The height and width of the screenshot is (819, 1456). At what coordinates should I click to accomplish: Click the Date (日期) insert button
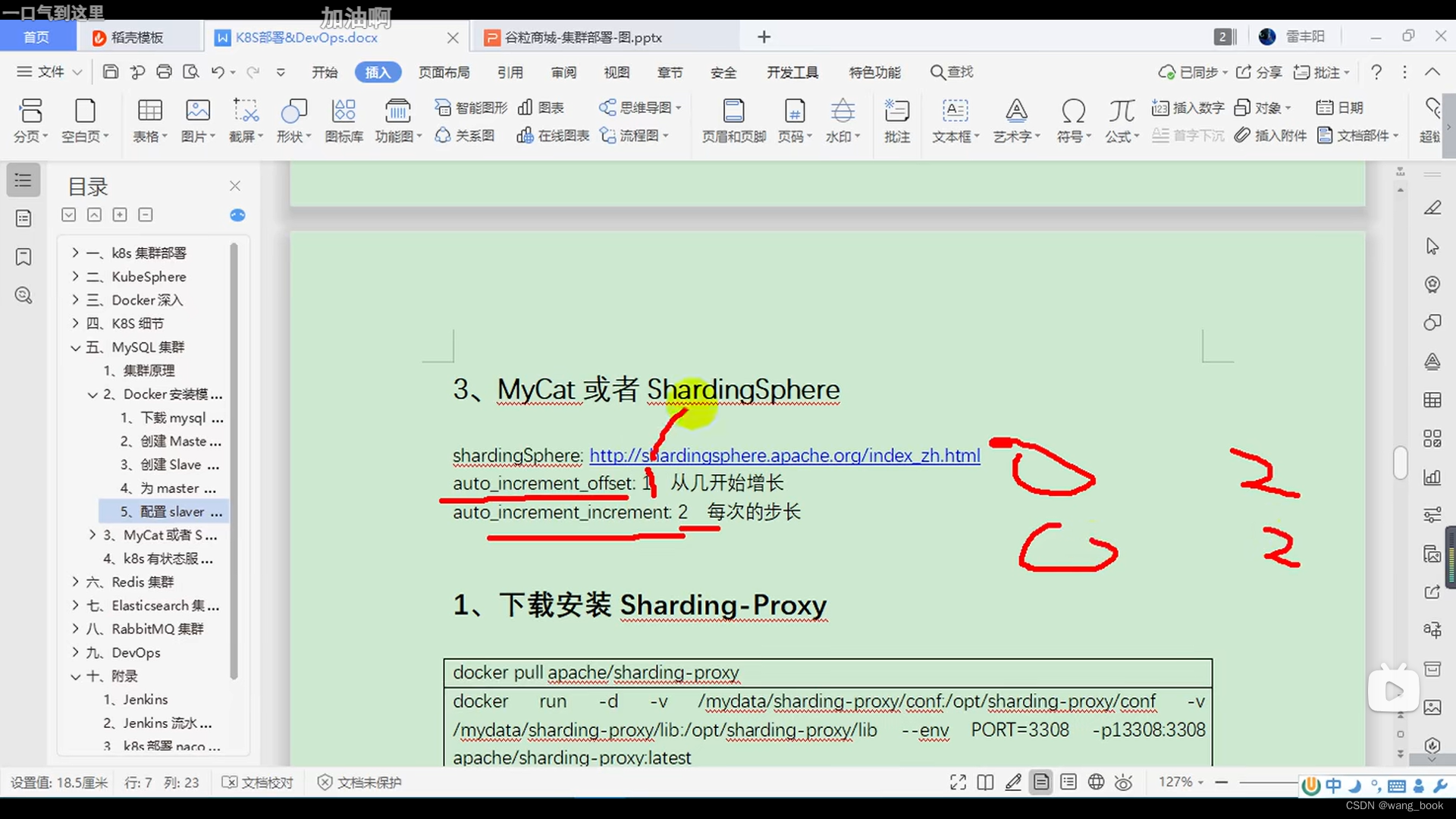point(1339,108)
